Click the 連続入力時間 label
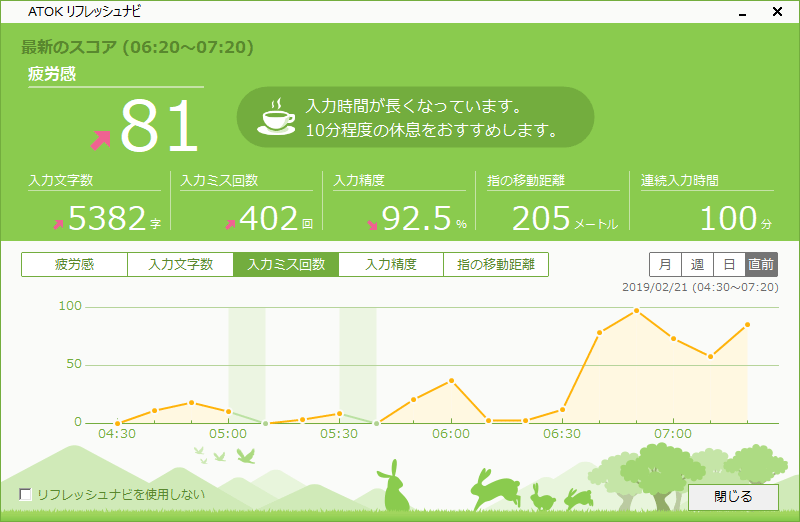 point(680,181)
